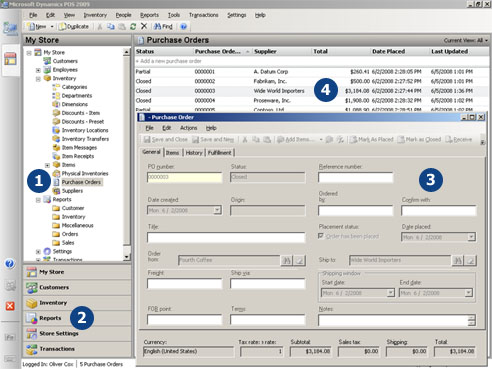
Task: Click the calendar store icon in left strip
Action: [10, 59]
